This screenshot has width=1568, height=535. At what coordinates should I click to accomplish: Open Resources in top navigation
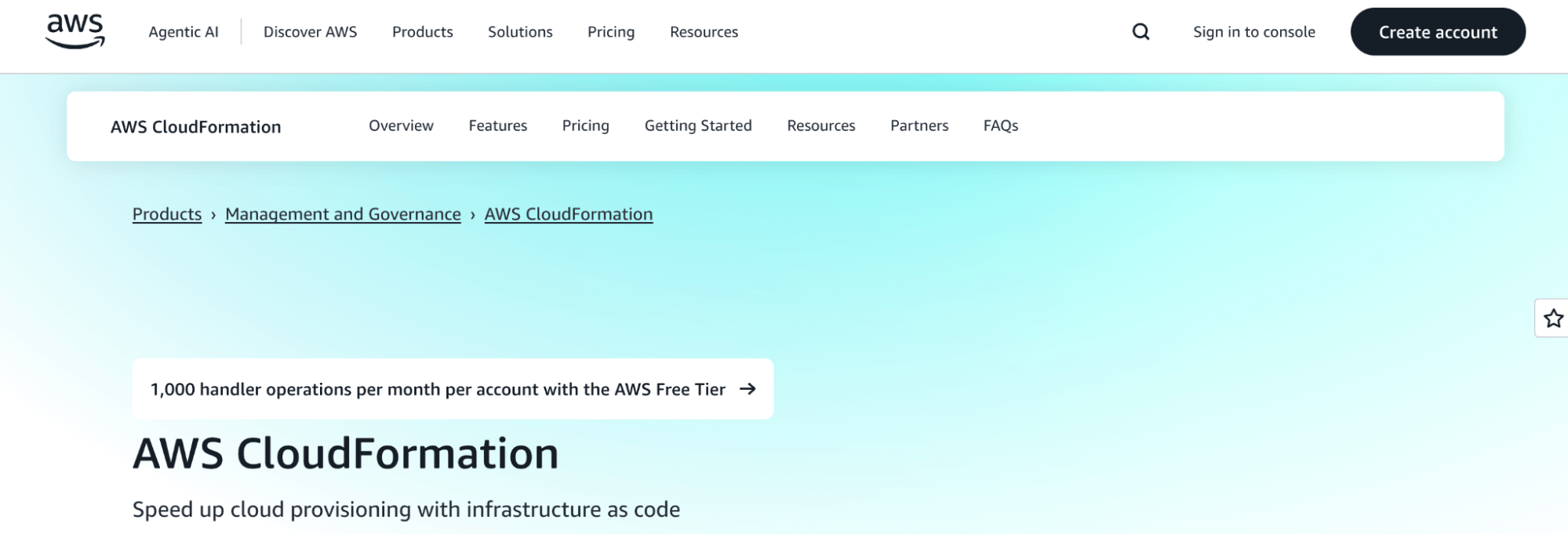click(704, 32)
